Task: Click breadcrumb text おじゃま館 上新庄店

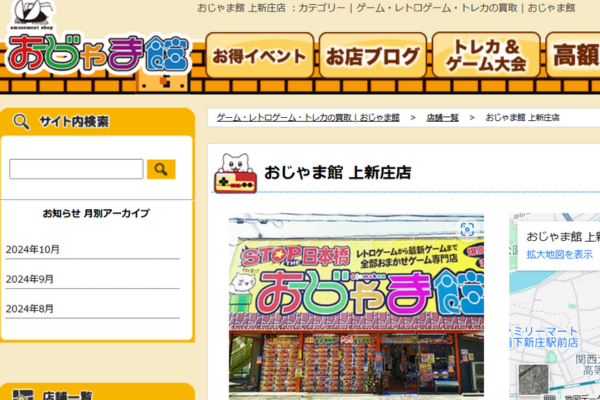Action: 522,118
